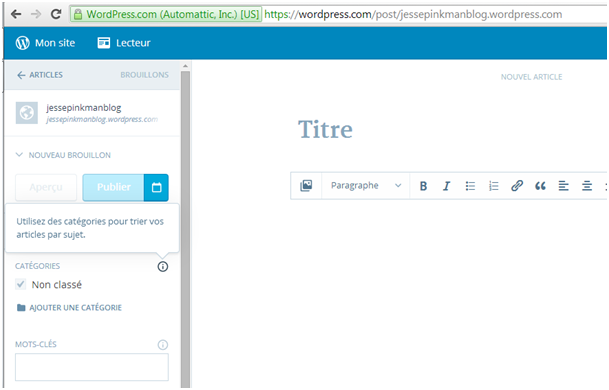Open jessepinkmanblog site name link

84,108
